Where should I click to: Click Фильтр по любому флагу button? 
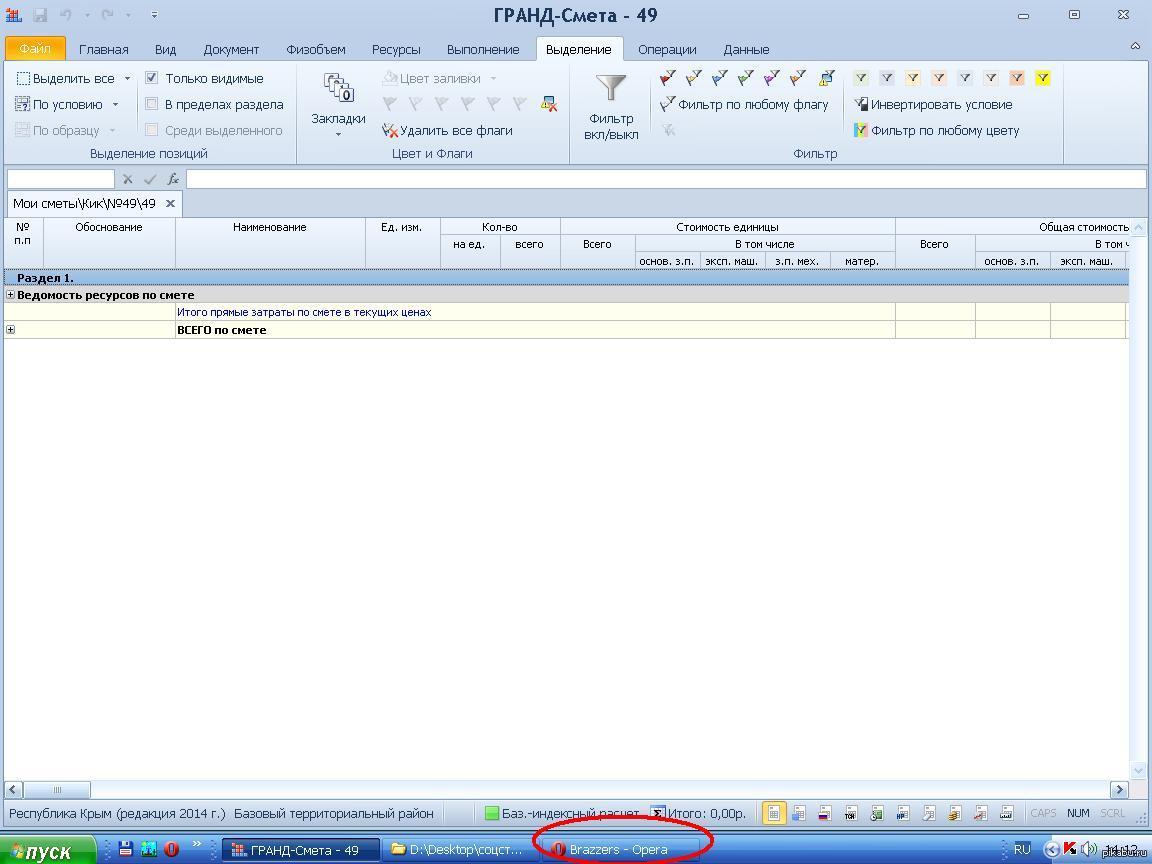click(x=744, y=104)
